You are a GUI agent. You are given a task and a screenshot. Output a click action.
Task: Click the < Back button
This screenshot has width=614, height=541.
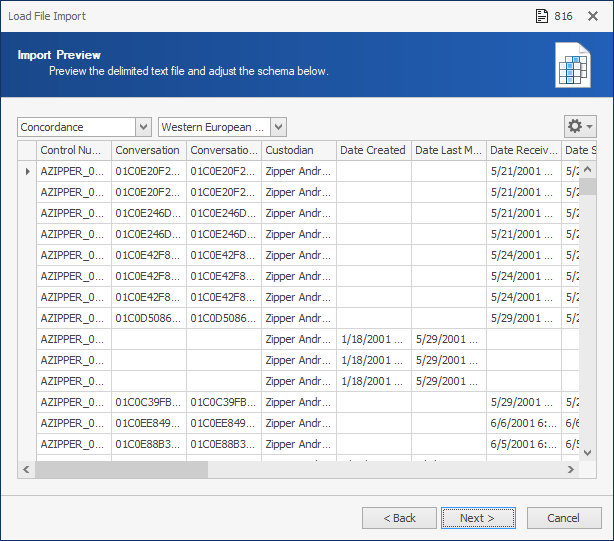tap(399, 518)
